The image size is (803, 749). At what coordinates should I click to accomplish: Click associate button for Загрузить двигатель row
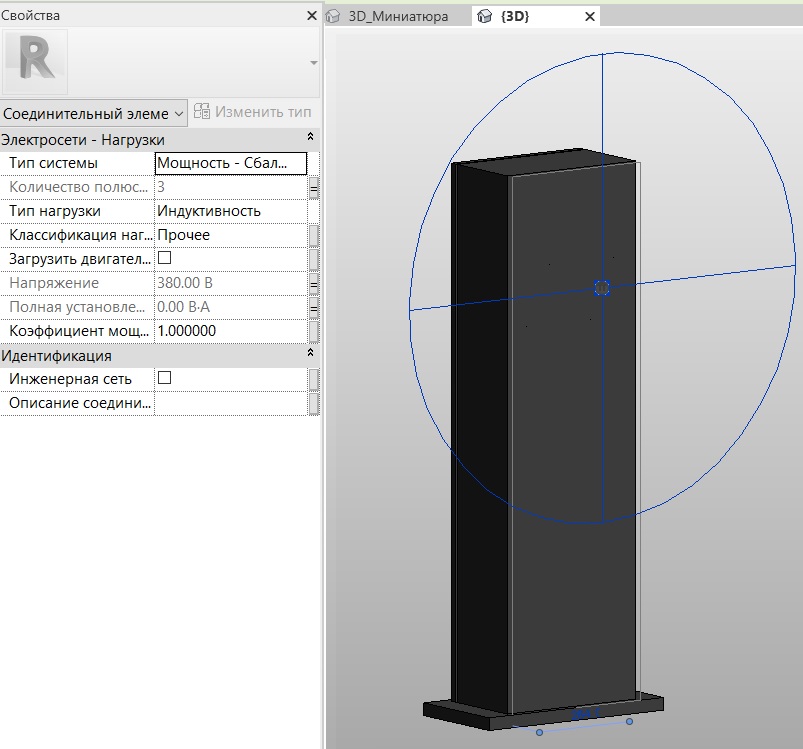pos(314,260)
